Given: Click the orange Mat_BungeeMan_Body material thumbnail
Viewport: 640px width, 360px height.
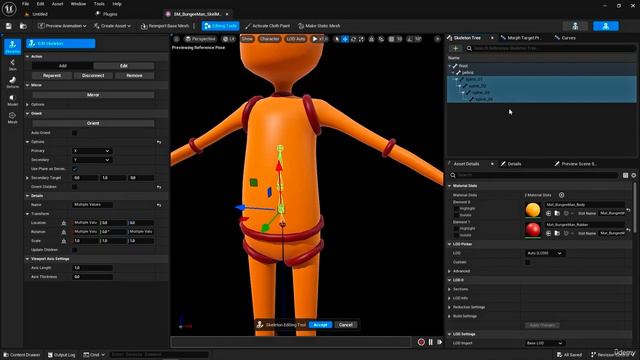Looking at the screenshot, I should (x=533, y=210).
